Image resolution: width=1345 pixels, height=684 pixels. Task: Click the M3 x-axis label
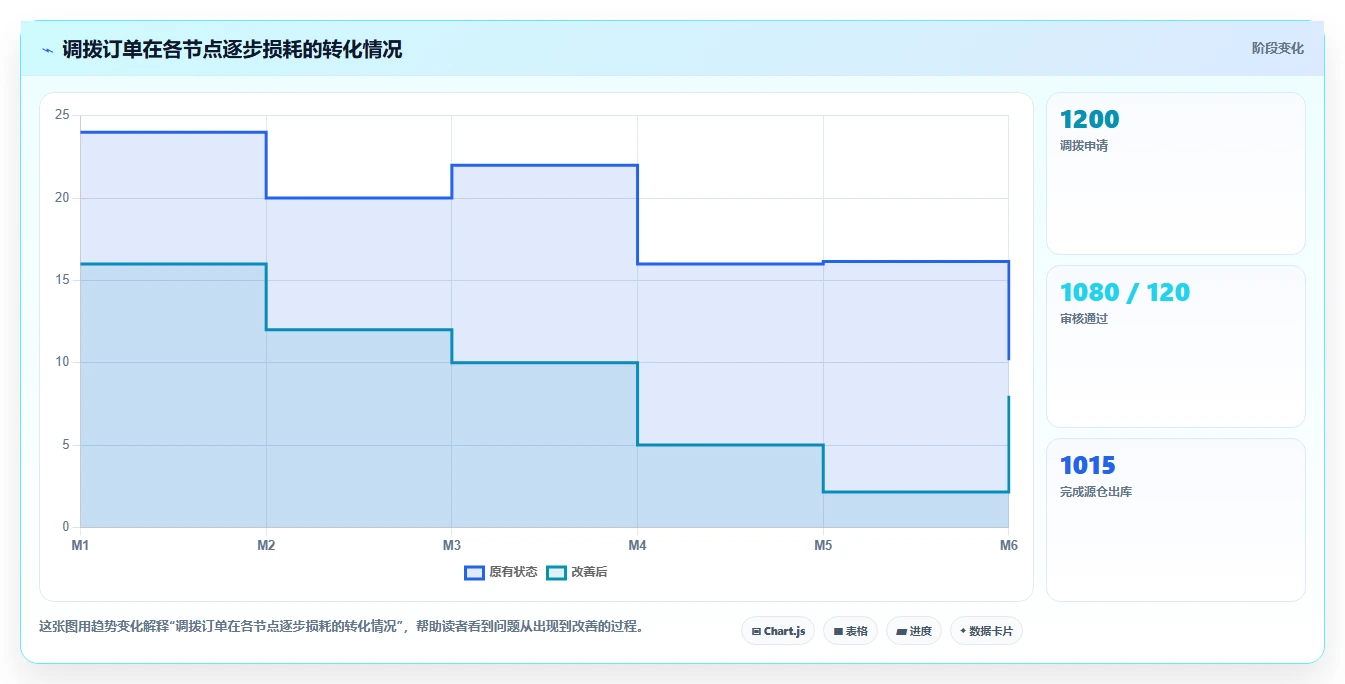[x=452, y=545]
